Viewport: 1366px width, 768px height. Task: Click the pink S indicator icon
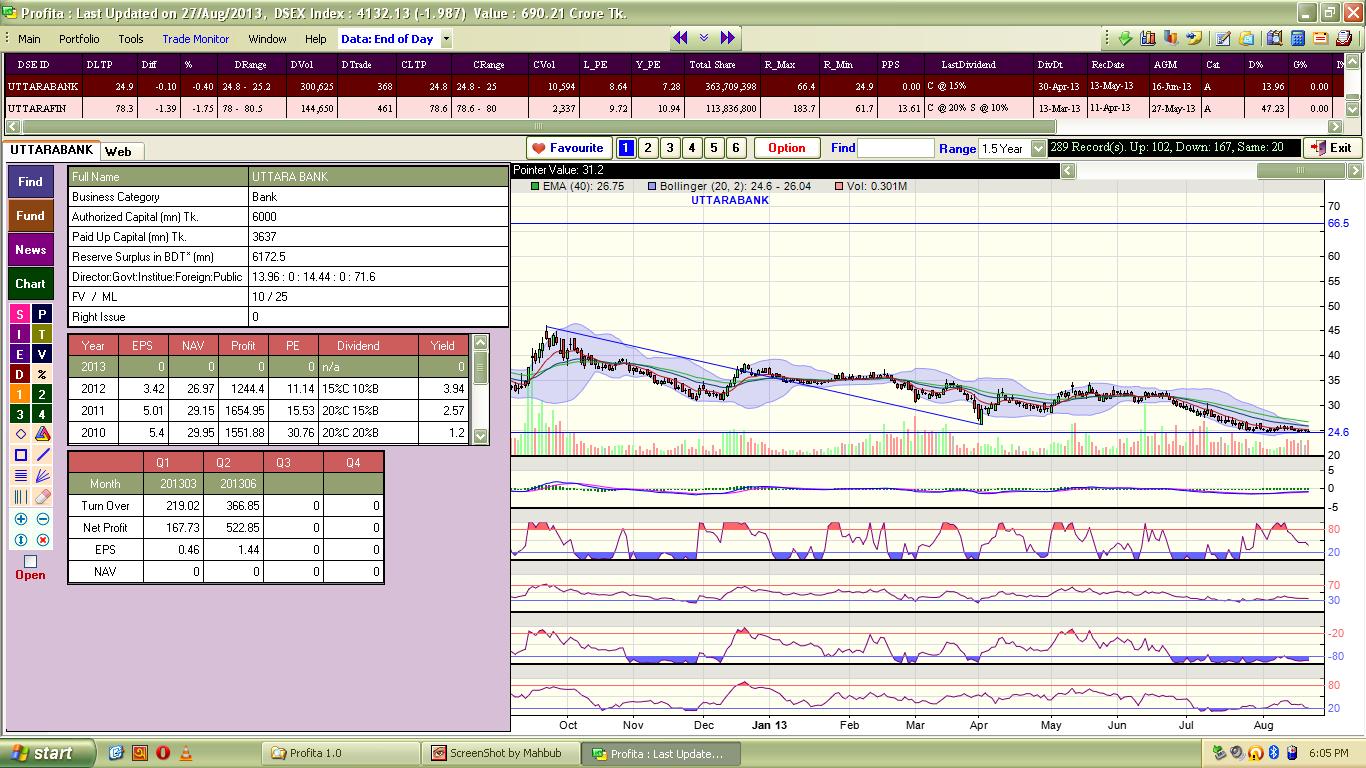click(20, 314)
